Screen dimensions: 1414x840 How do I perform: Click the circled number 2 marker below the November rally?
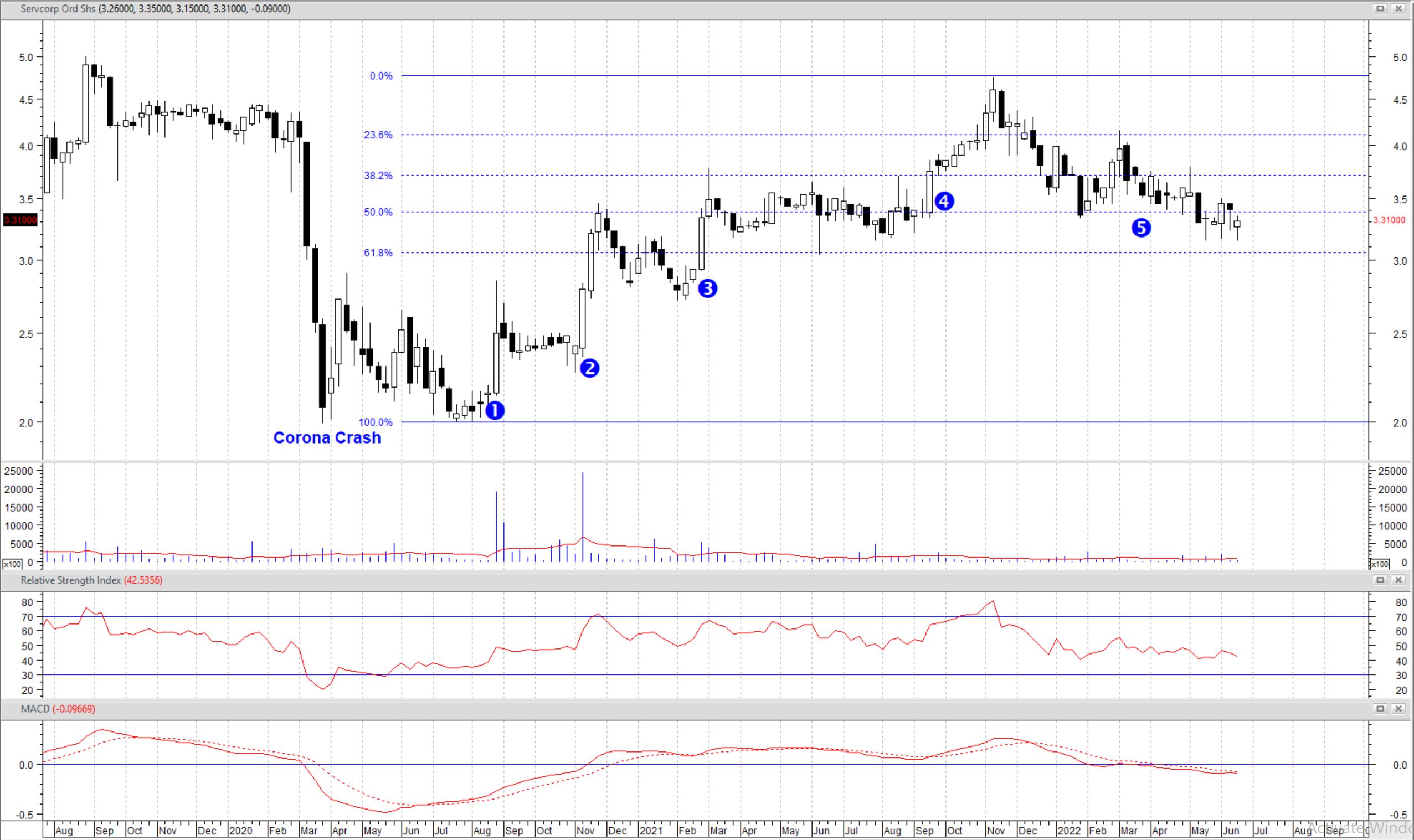tap(590, 368)
